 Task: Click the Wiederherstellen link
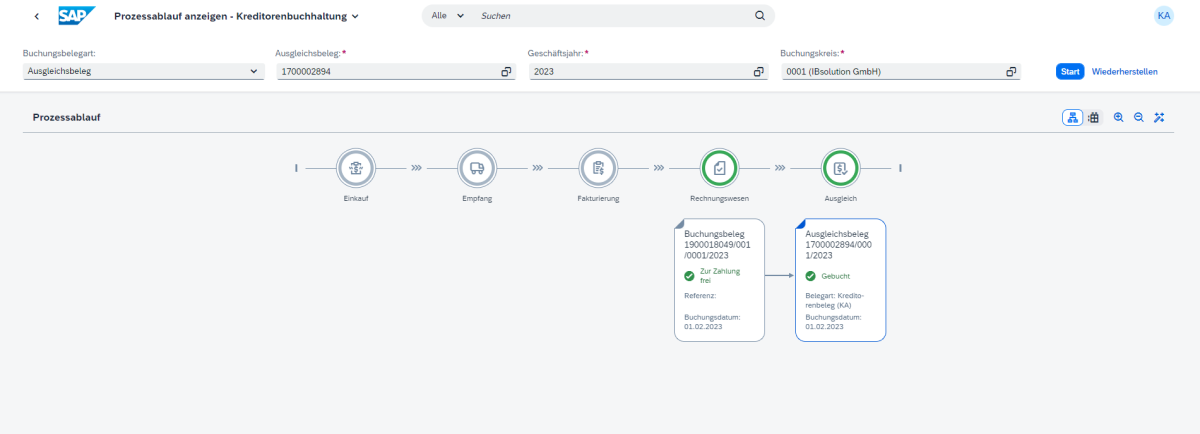tap(1125, 72)
